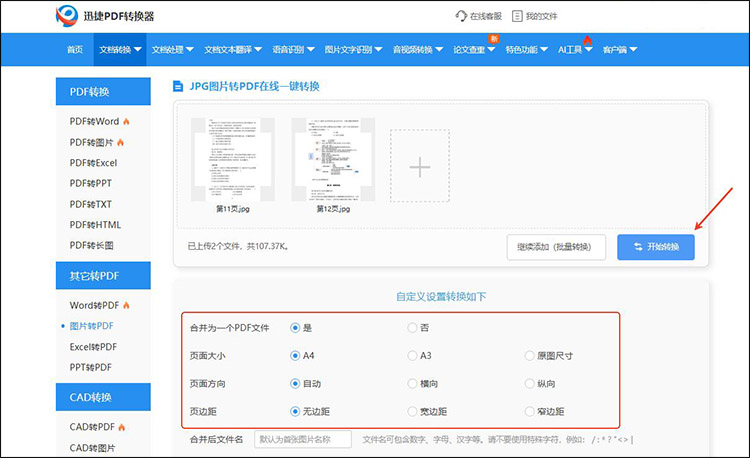Click 继续添加 (批量转换) button
750x458 pixels.
(556, 247)
